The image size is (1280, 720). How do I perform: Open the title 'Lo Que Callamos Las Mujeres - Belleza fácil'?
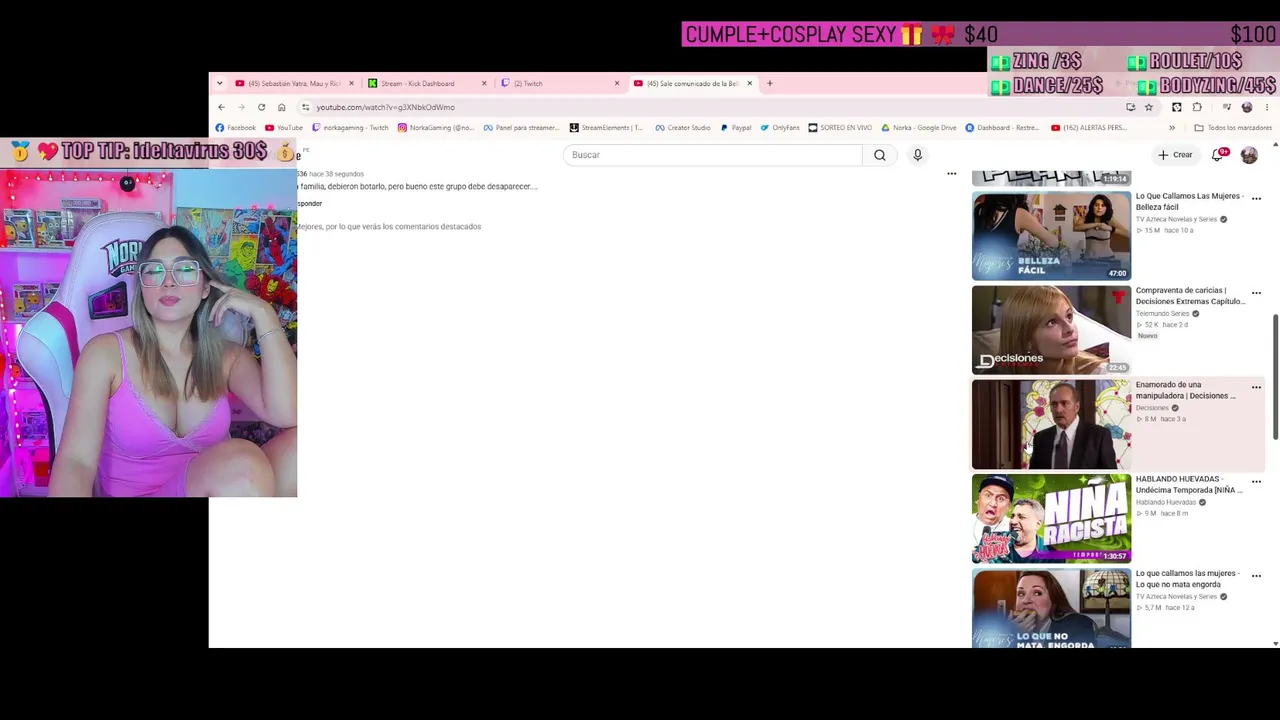(1190, 201)
